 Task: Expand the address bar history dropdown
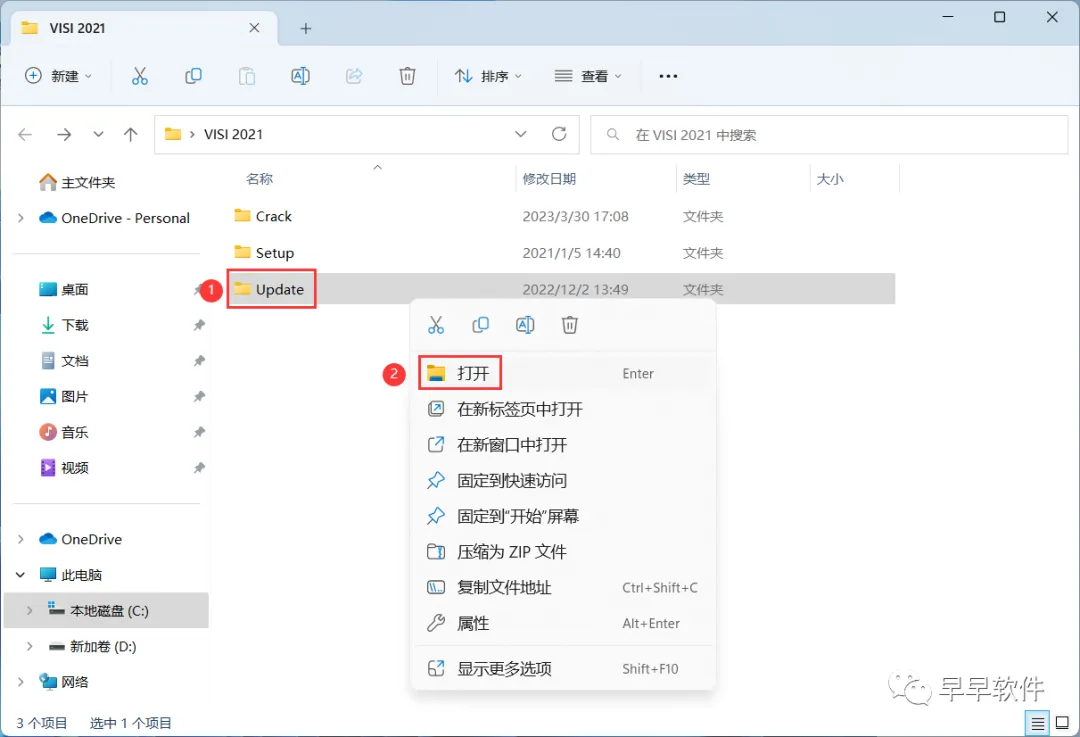pos(521,134)
